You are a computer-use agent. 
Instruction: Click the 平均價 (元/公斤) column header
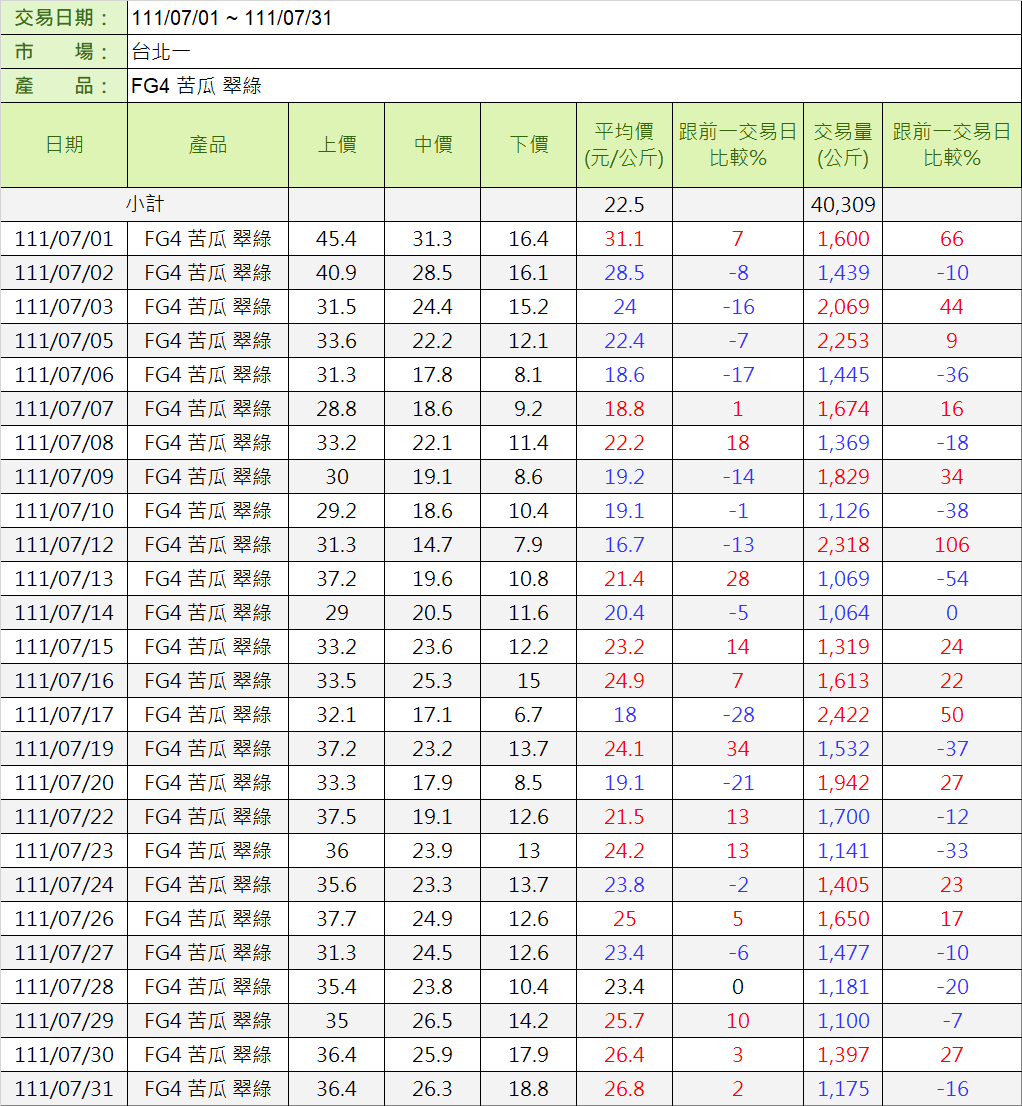pyautogui.click(x=624, y=145)
